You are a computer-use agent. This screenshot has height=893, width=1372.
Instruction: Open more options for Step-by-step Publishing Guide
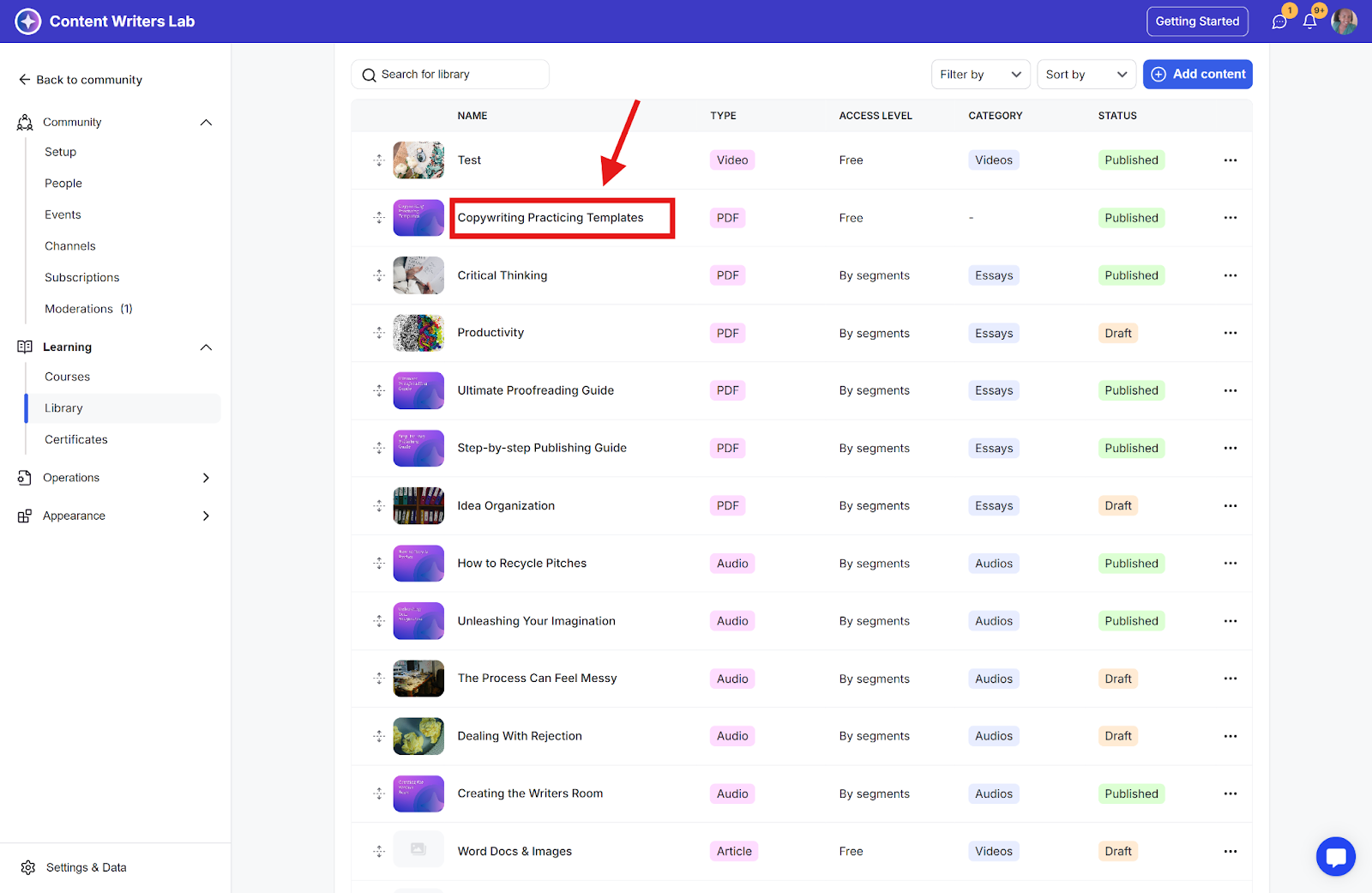point(1231,448)
